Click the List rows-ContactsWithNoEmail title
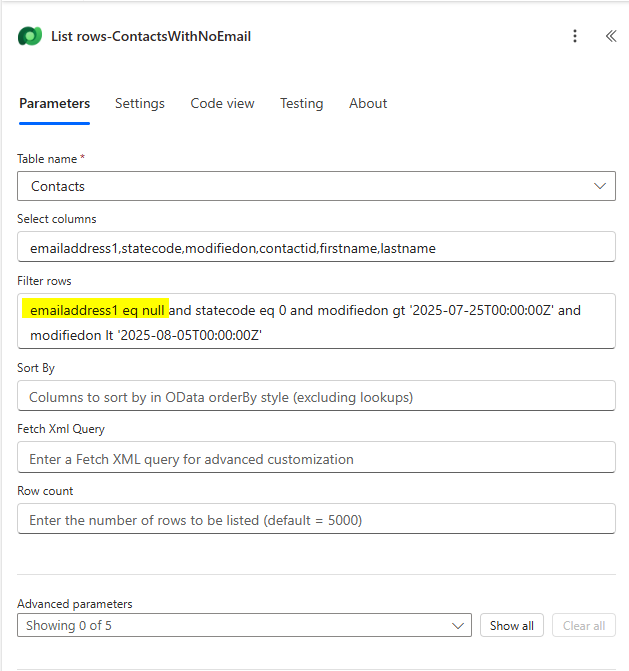 (x=151, y=36)
